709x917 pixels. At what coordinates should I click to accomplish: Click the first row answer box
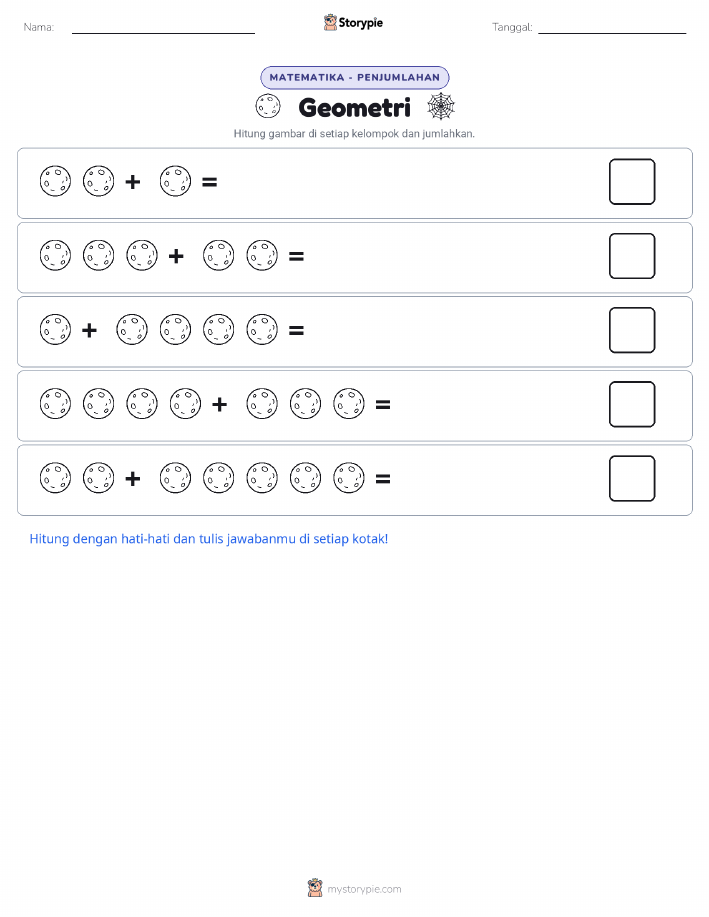pyautogui.click(x=632, y=182)
